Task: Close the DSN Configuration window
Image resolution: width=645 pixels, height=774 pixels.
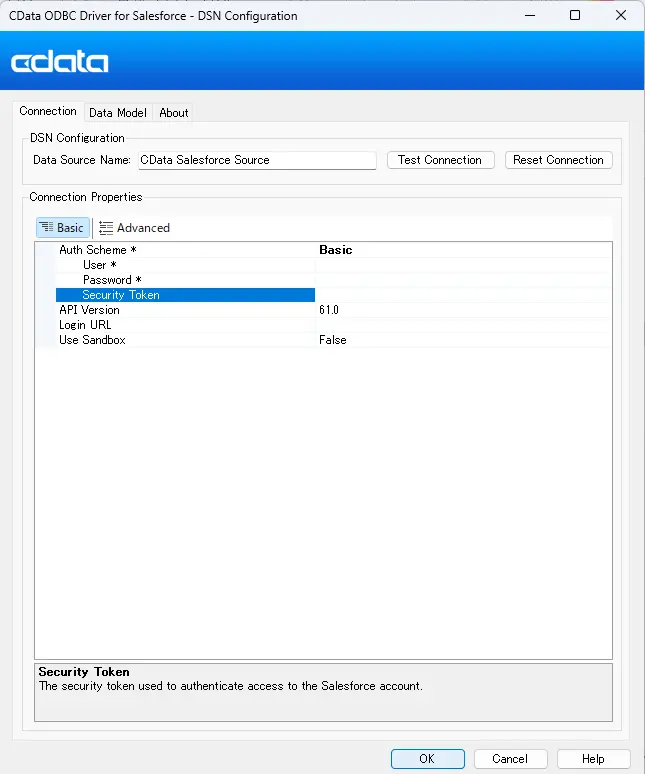Action: click(621, 16)
